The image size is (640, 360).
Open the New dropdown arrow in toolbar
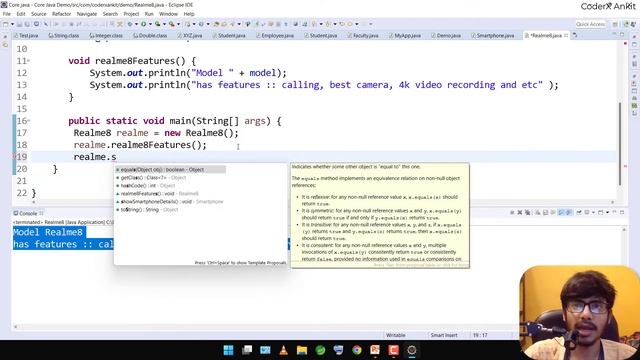click(x=12, y=24)
